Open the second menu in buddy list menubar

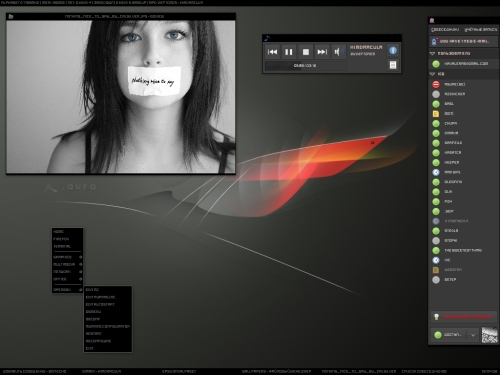click(481, 30)
